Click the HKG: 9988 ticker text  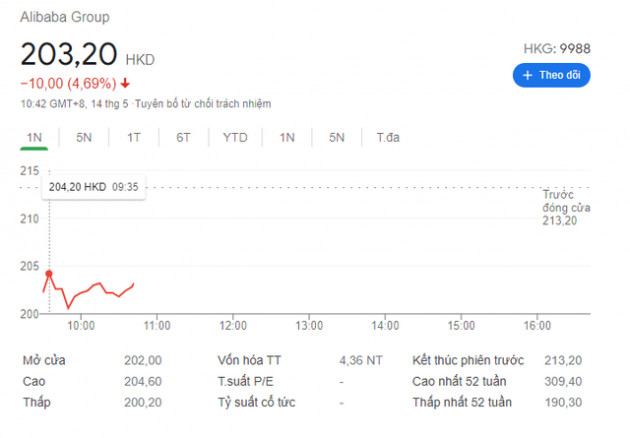(x=557, y=49)
